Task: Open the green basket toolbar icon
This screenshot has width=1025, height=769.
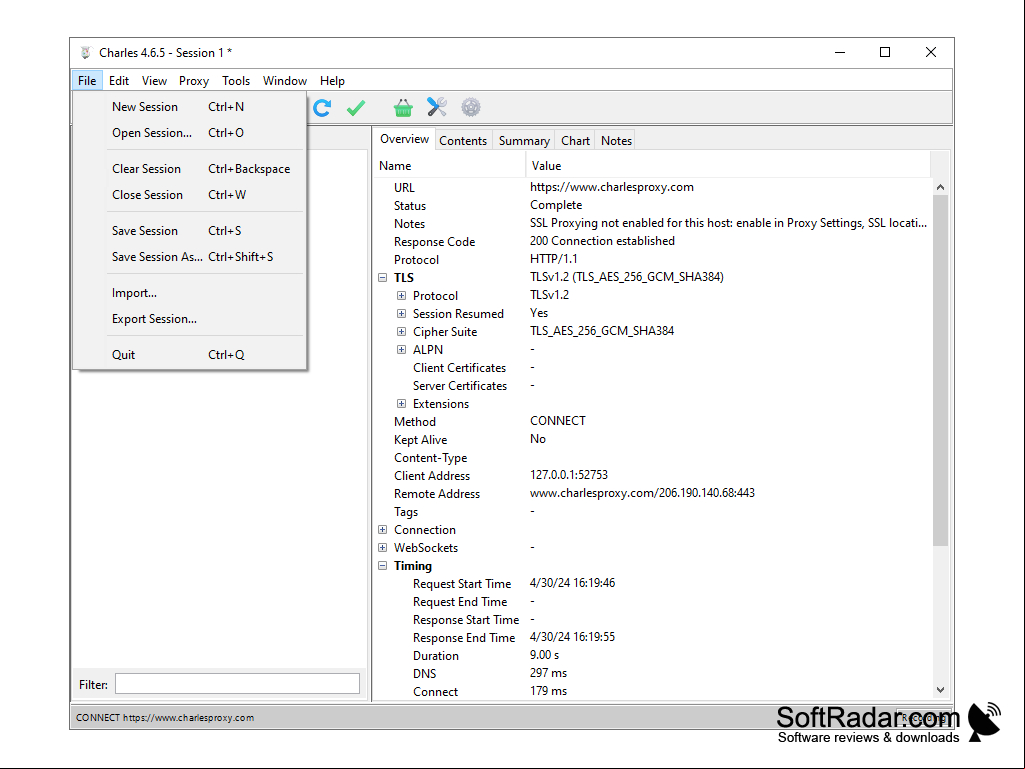Action: click(x=403, y=108)
